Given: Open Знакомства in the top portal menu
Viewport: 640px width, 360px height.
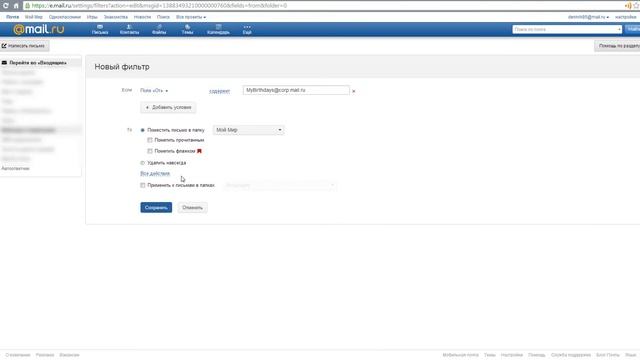Looking at the screenshot, I should (116, 17).
